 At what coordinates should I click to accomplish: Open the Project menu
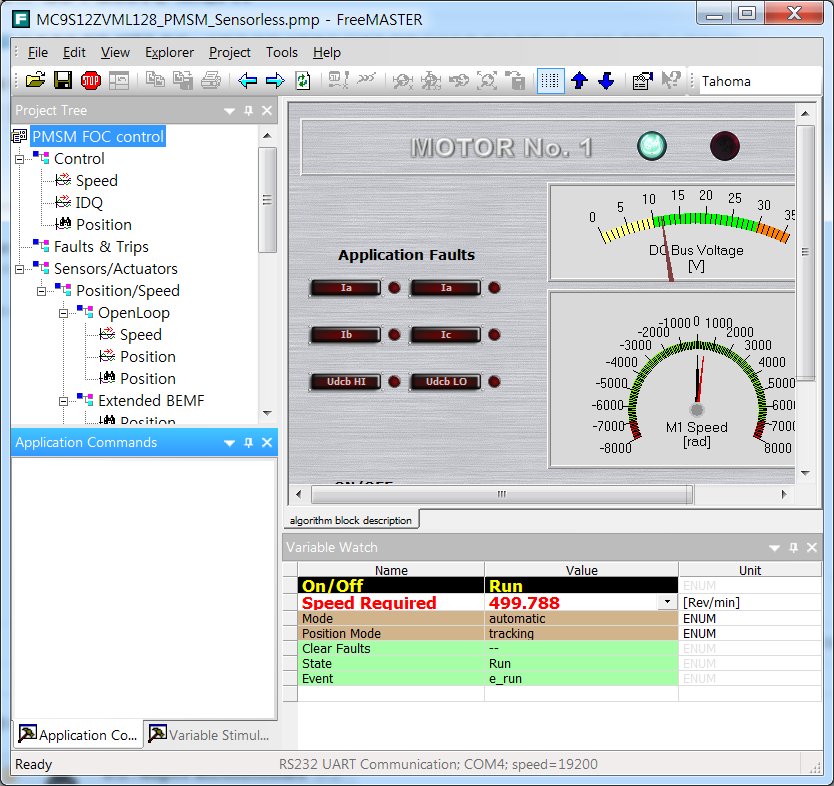click(229, 52)
